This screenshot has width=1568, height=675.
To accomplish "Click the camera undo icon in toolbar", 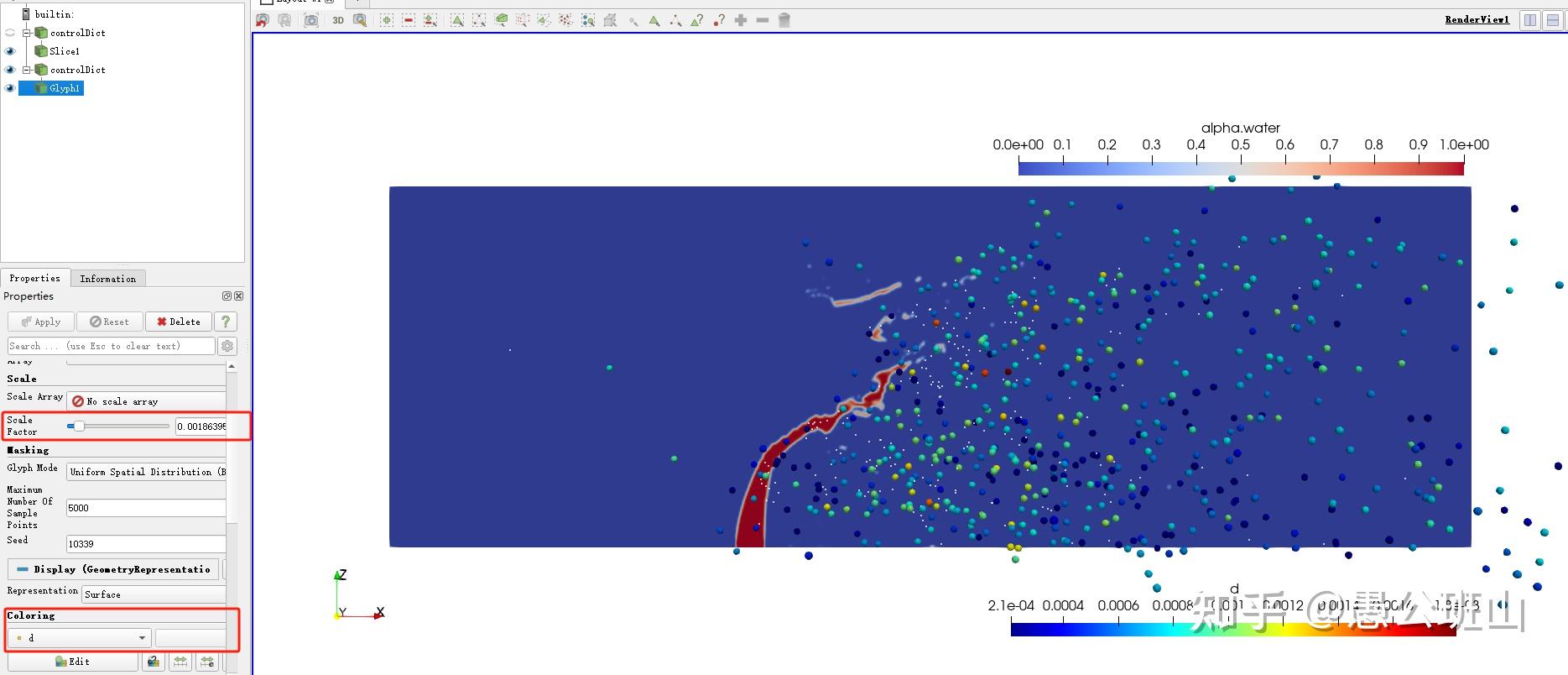I will (x=263, y=20).
